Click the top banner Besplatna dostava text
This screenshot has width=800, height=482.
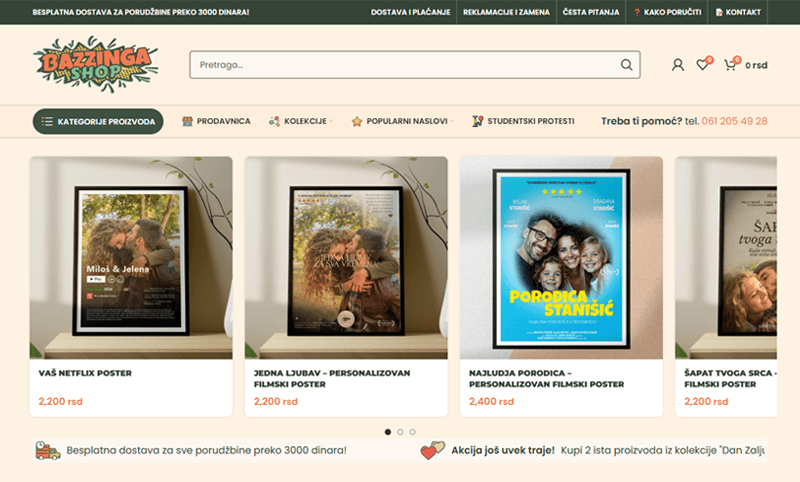click(141, 12)
